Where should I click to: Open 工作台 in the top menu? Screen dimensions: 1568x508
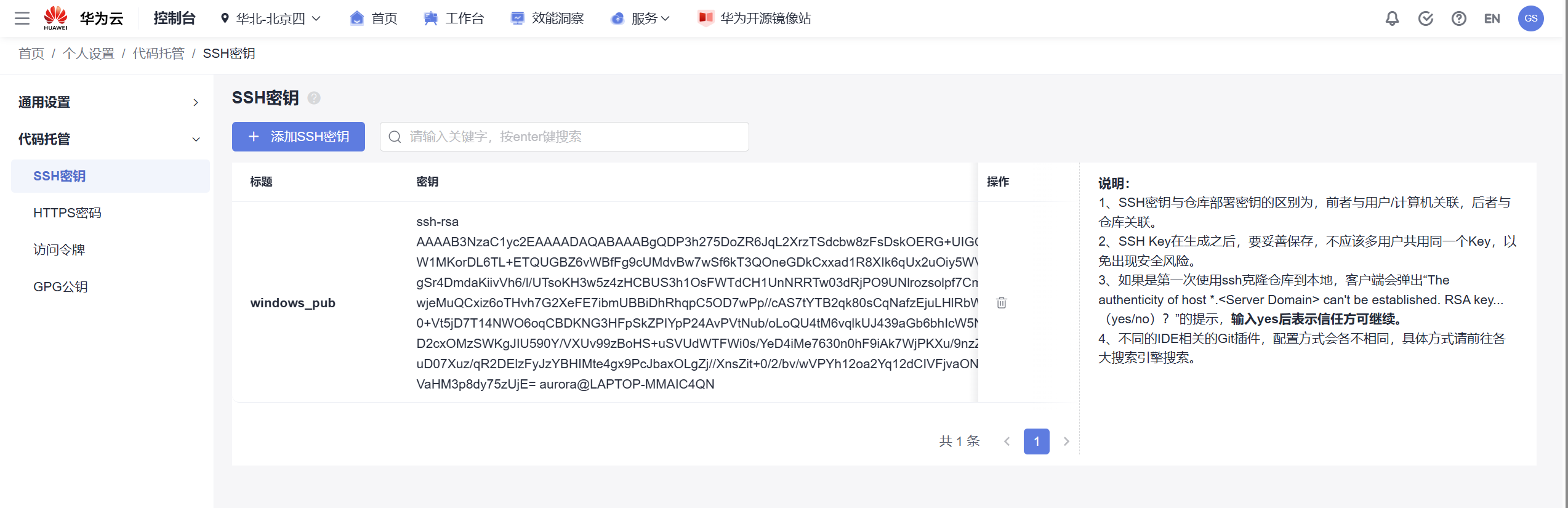[x=465, y=18]
